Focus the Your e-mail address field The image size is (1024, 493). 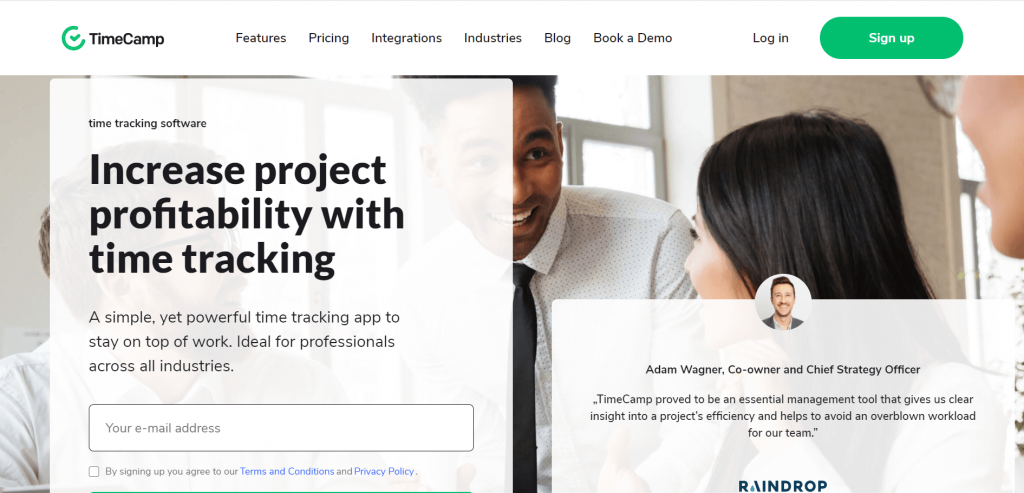[281, 428]
